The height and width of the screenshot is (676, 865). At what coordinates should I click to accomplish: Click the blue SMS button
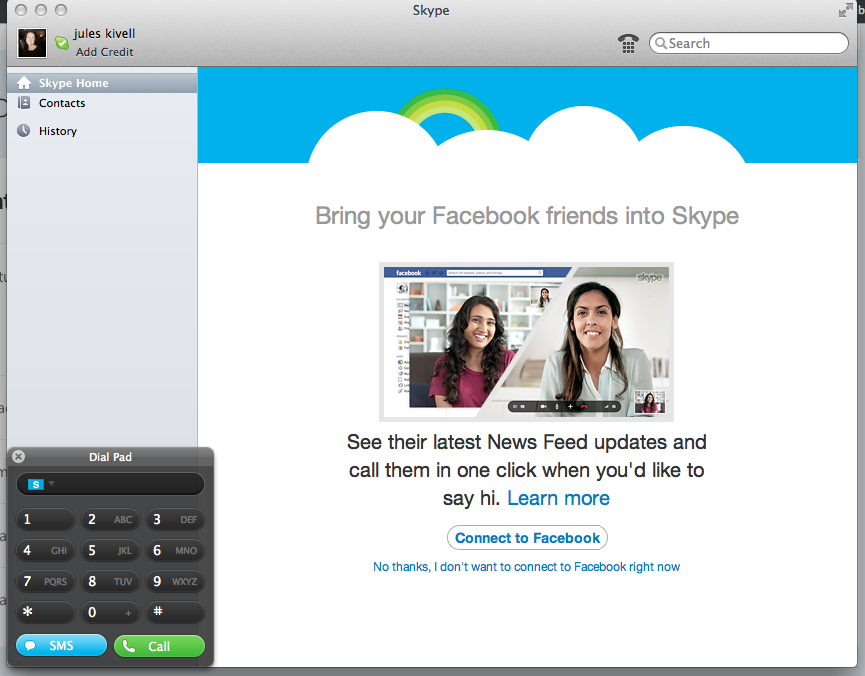(61, 646)
